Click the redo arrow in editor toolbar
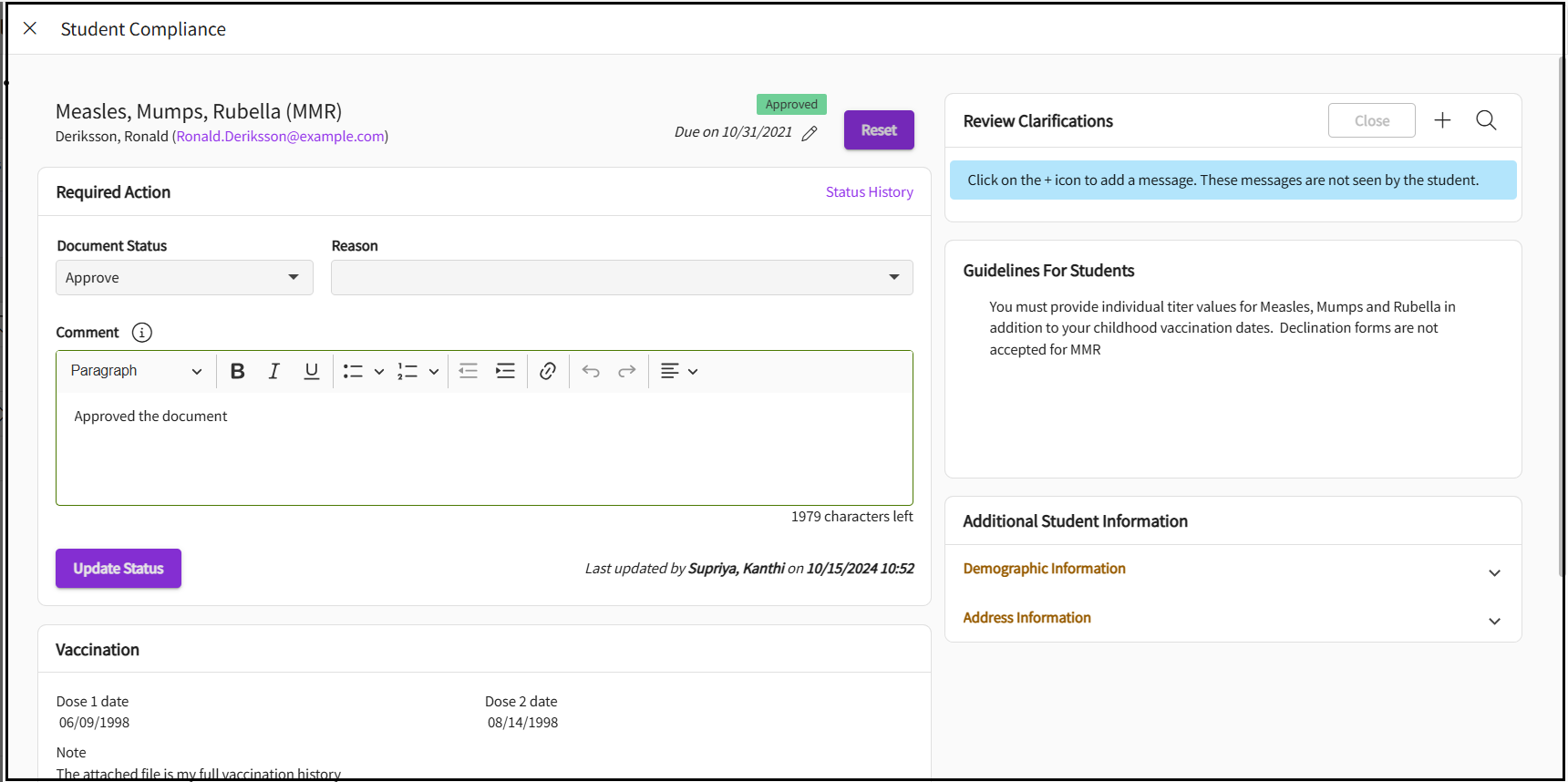 click(627, 371)
